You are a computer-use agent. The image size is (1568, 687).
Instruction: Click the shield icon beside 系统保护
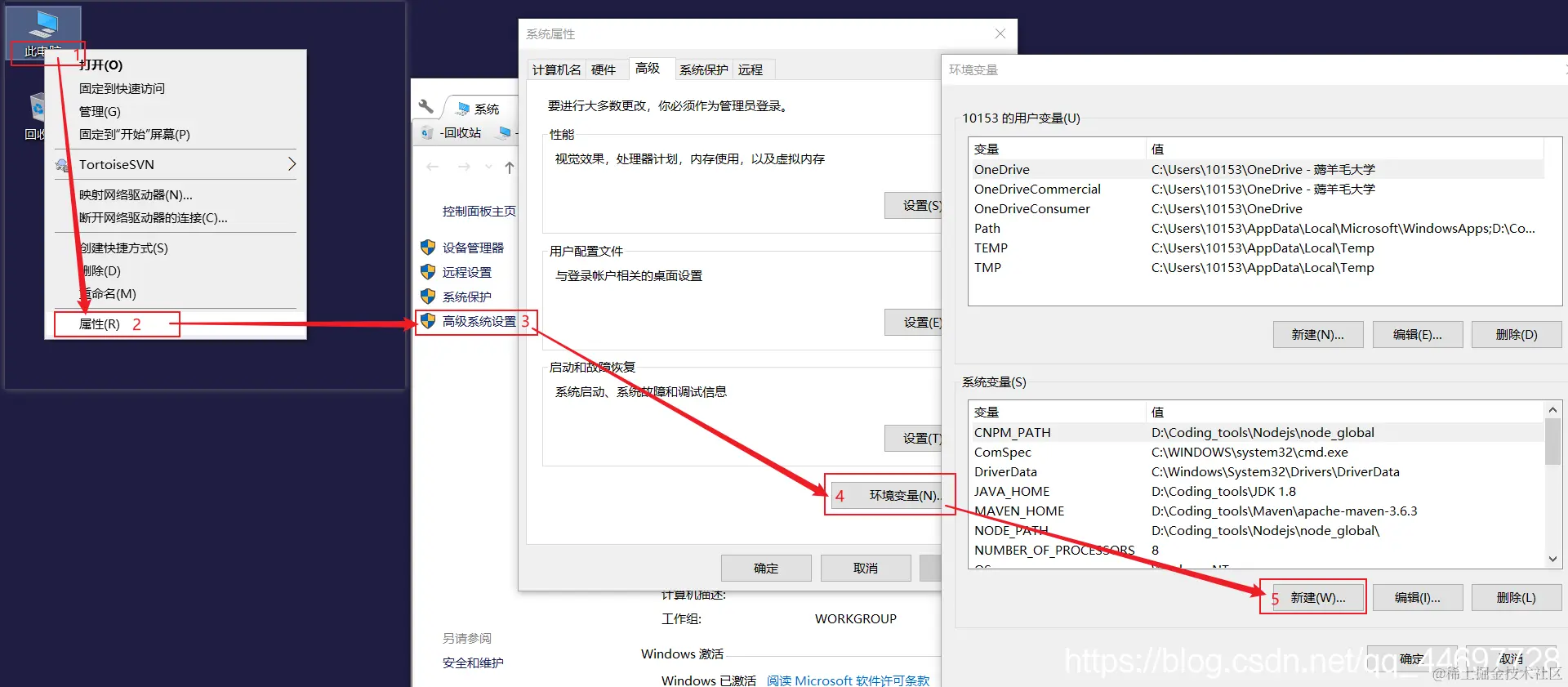[x=428, y=296]
